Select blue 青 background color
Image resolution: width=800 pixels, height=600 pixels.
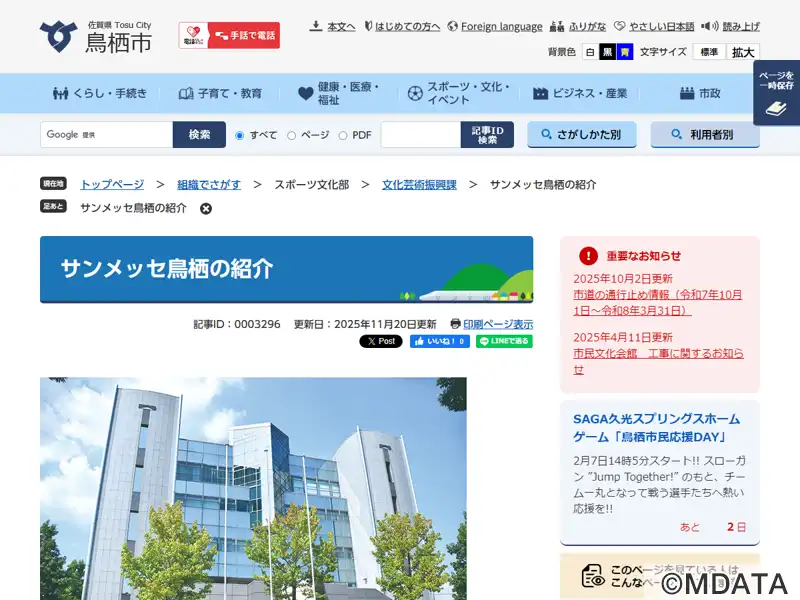point(624,52)
